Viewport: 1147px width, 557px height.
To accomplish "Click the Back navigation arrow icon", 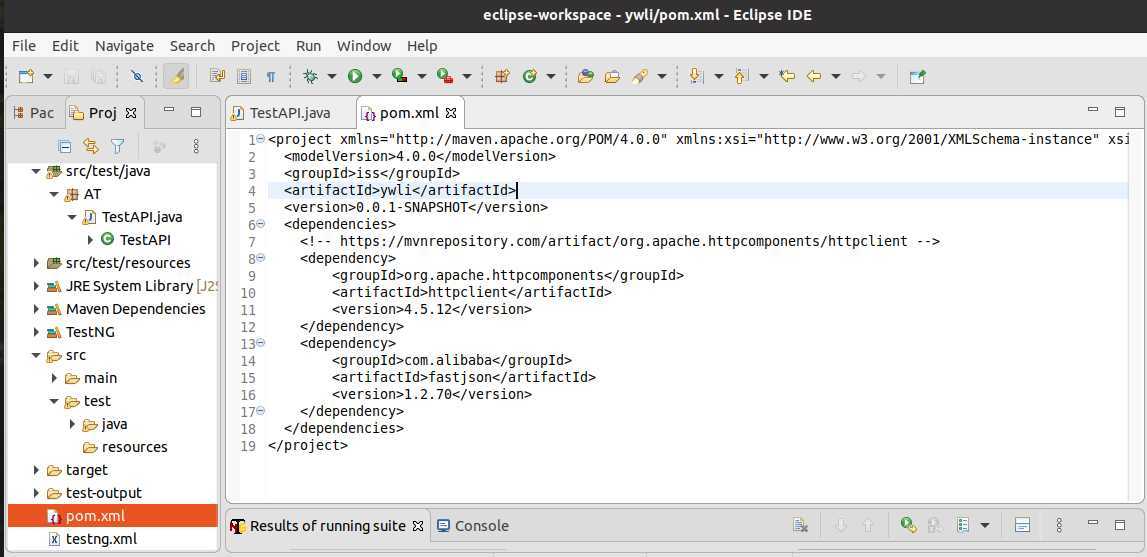I will 814,76.
